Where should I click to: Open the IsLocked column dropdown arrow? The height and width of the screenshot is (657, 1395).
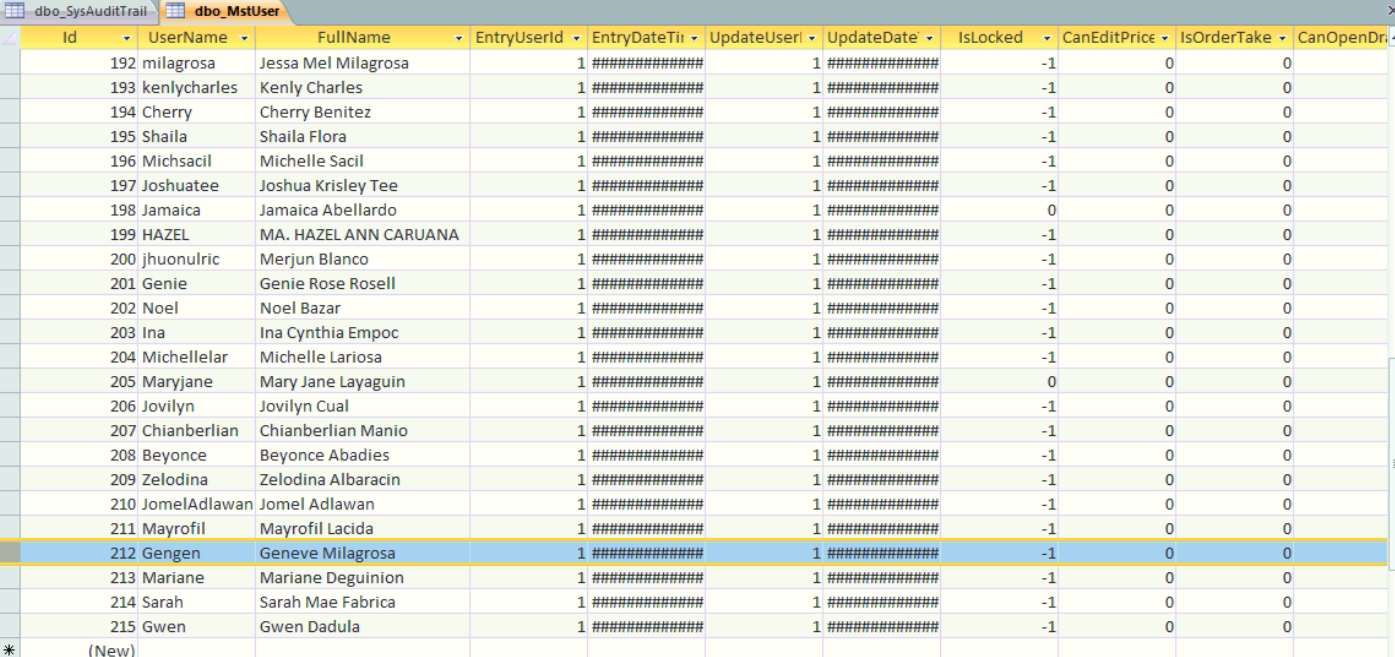1048,38
